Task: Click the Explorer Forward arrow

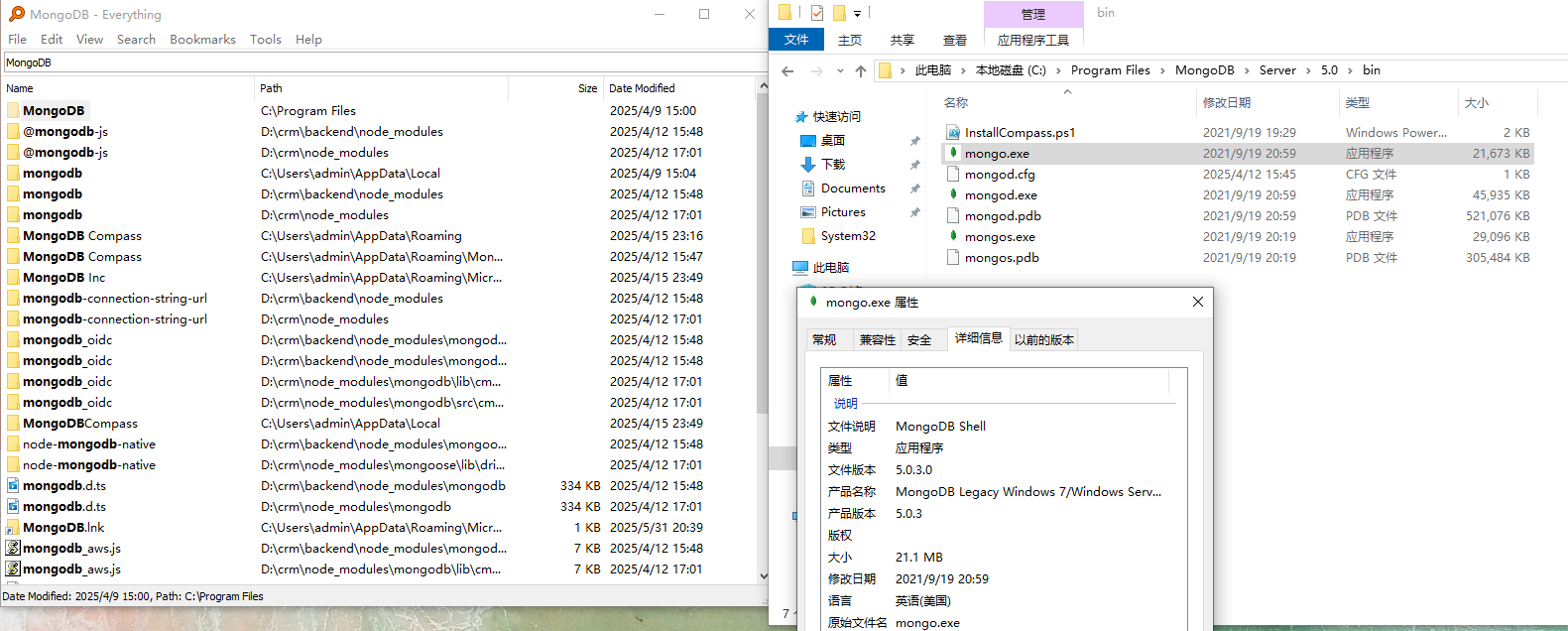Action: (x=816, y=70)
